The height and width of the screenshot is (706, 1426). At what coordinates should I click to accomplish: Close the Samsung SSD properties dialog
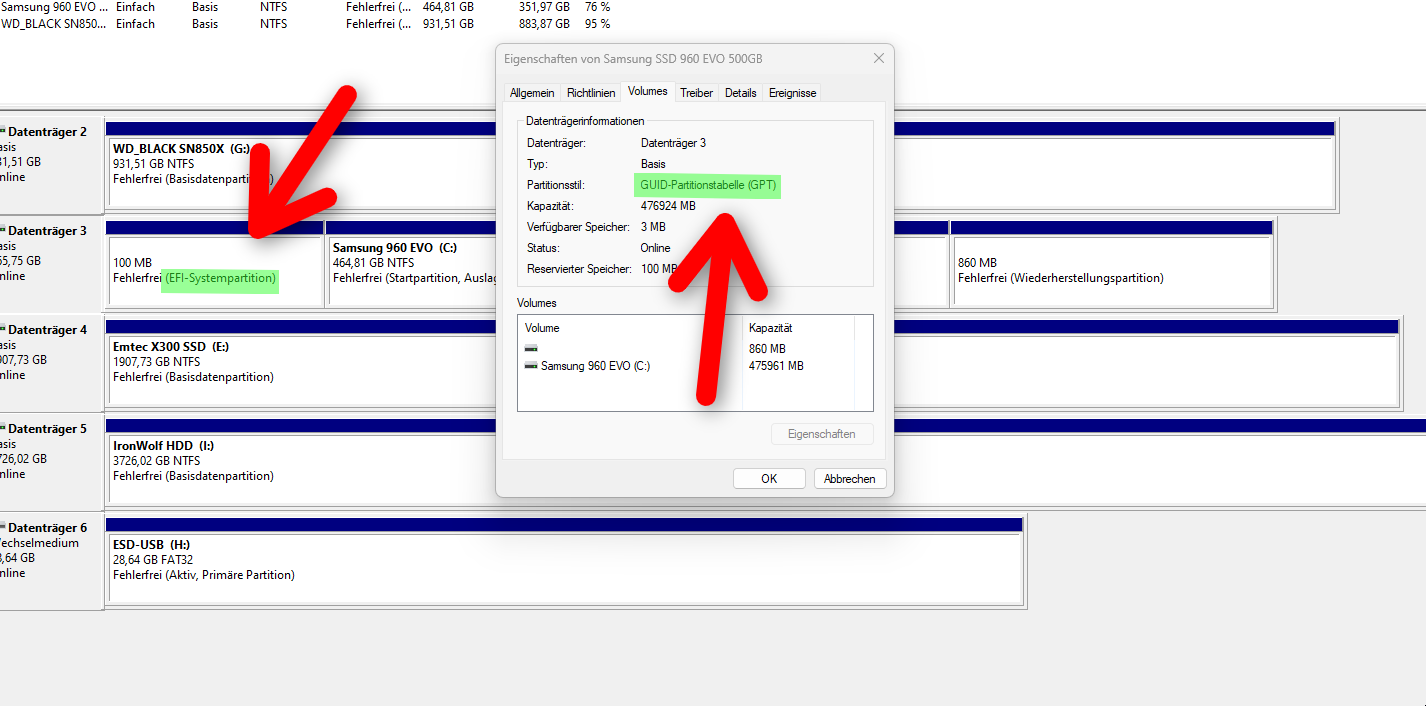[x=879, y=59]
